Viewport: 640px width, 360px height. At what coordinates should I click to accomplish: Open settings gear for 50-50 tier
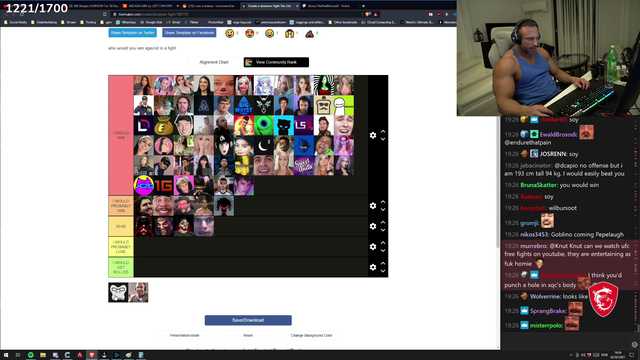373,226
